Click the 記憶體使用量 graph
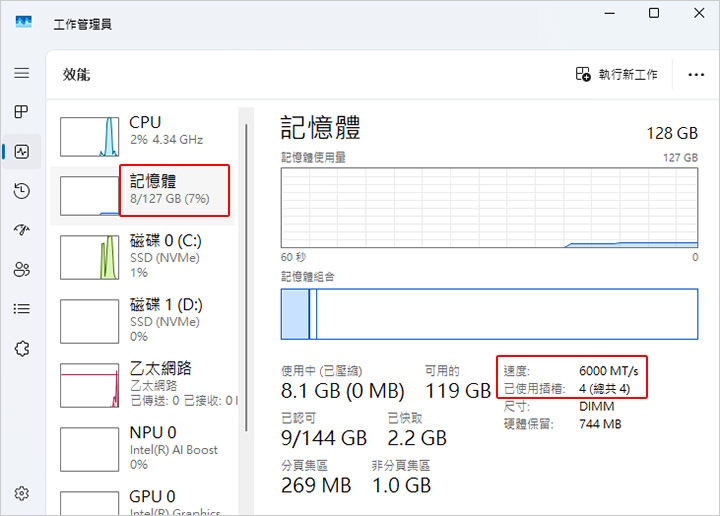 (x=489, y=208)
